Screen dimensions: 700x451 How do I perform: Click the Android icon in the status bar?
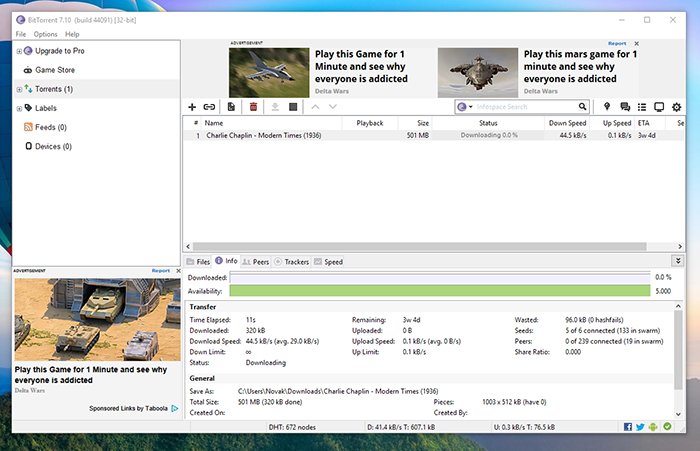[653, 427]
